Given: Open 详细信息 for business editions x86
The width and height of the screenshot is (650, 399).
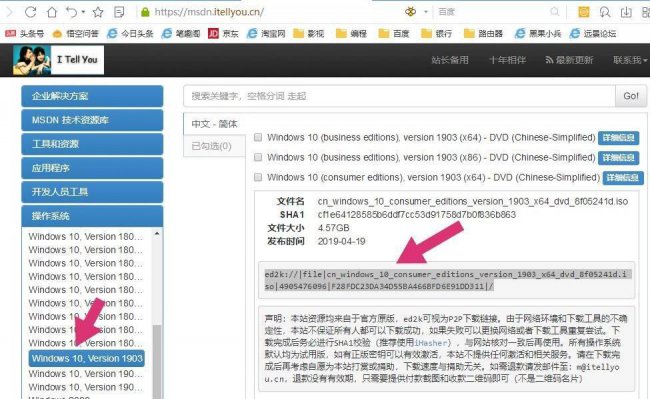Looking at the screenshot, I should coord(618,157).
